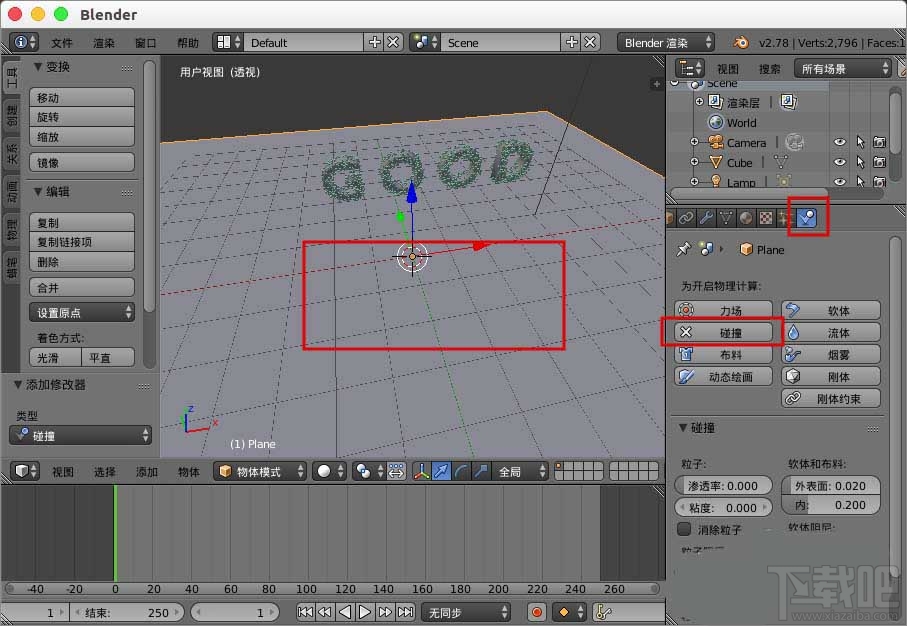Open the Outliner editor type selector icon
This screenshot has width=907, height=626.
(689, 67)
